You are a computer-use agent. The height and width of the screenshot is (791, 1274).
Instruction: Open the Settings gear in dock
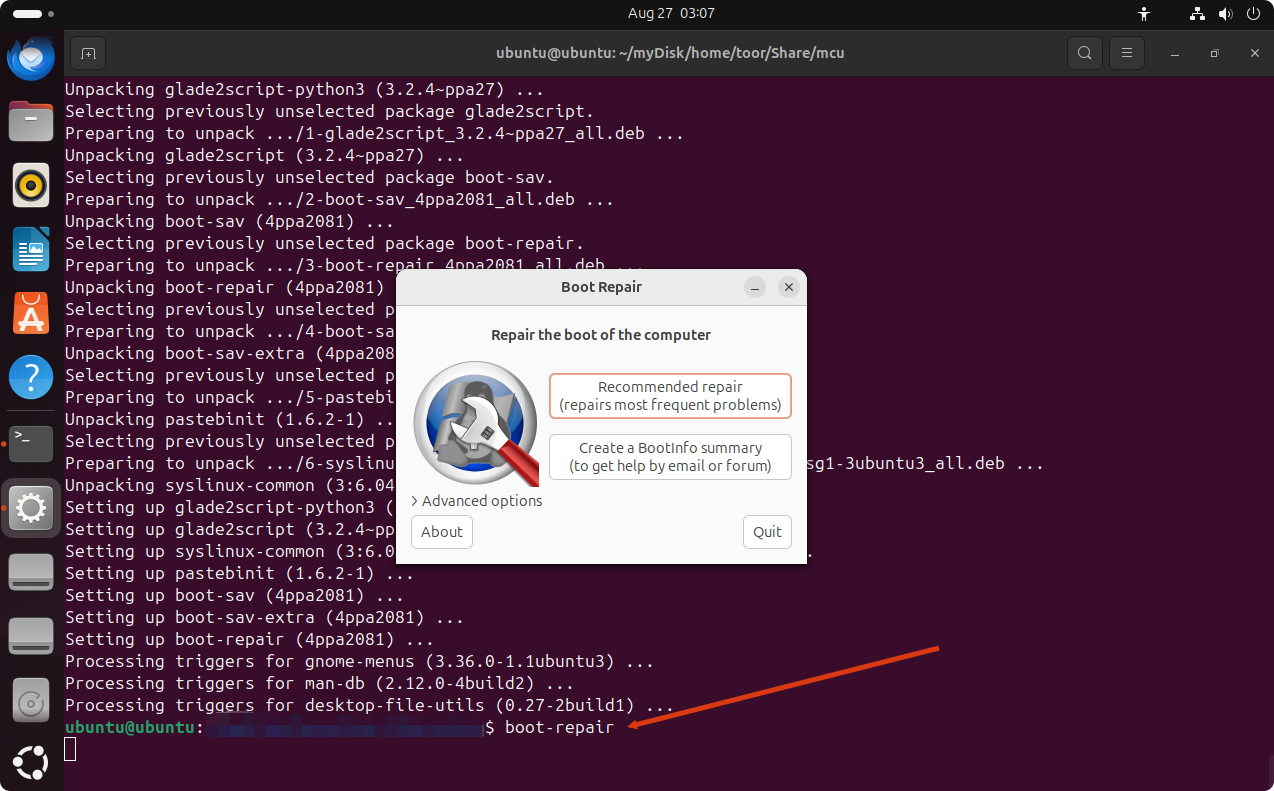31,508
